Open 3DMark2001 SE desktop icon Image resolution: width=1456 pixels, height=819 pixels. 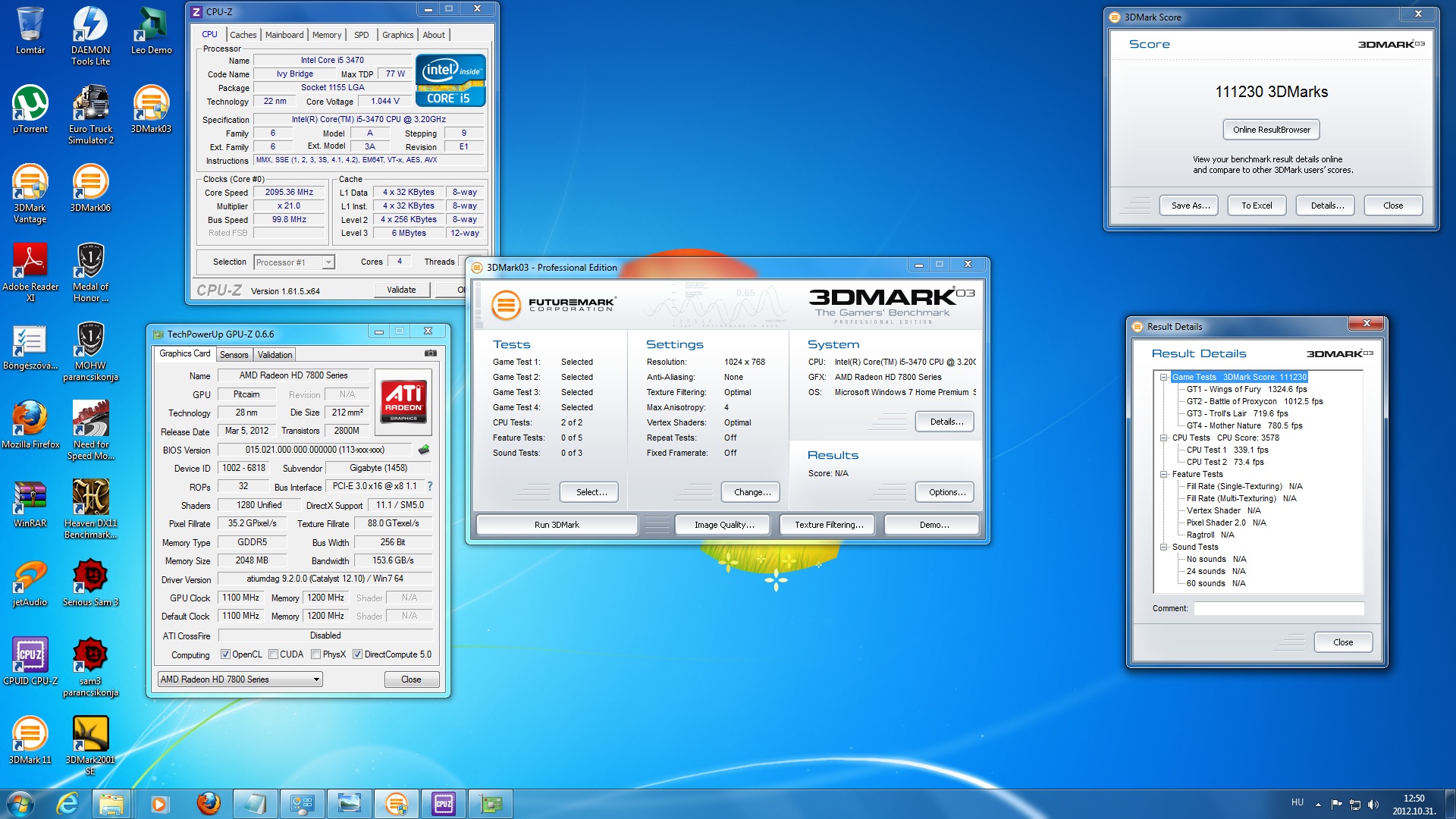90,745
